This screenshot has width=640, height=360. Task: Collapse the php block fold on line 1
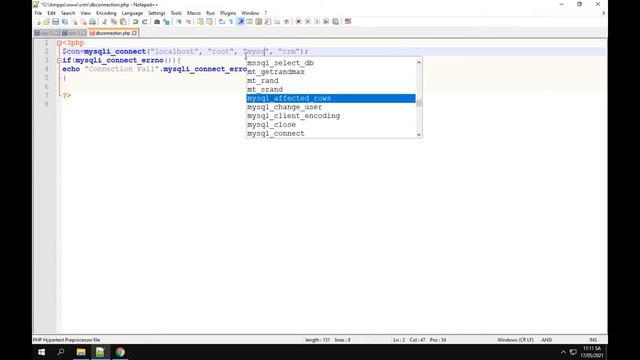(59, 43)
